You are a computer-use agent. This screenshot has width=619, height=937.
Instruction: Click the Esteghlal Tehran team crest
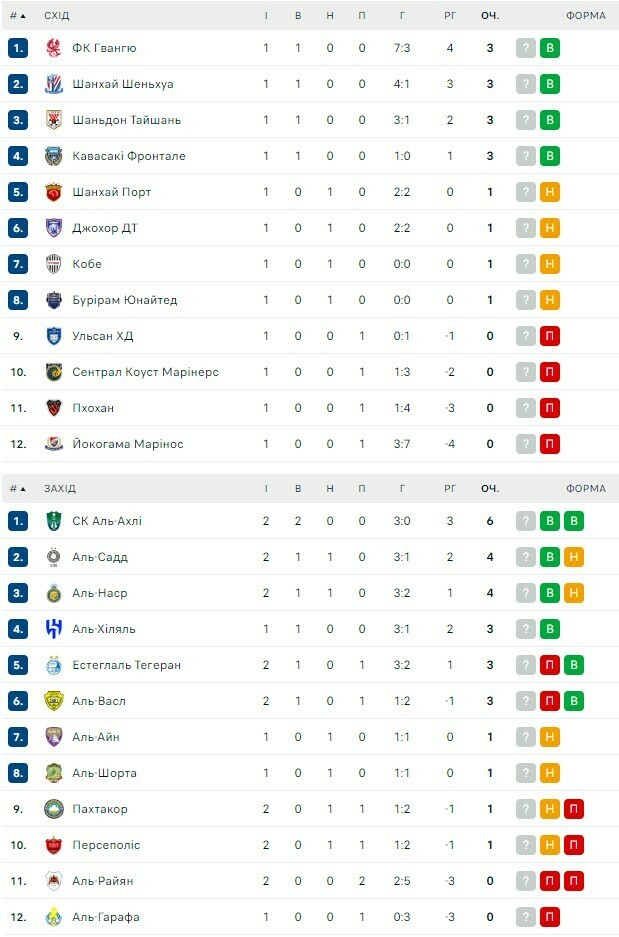[x=54, y=665]
